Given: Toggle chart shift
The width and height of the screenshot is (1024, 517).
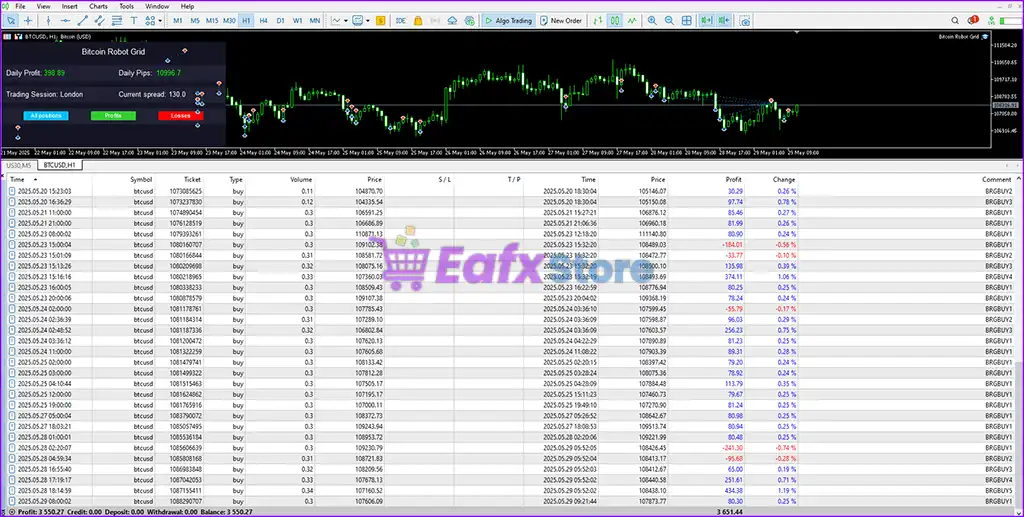Looking at the screenshot, I should click(x=723, y=21).
